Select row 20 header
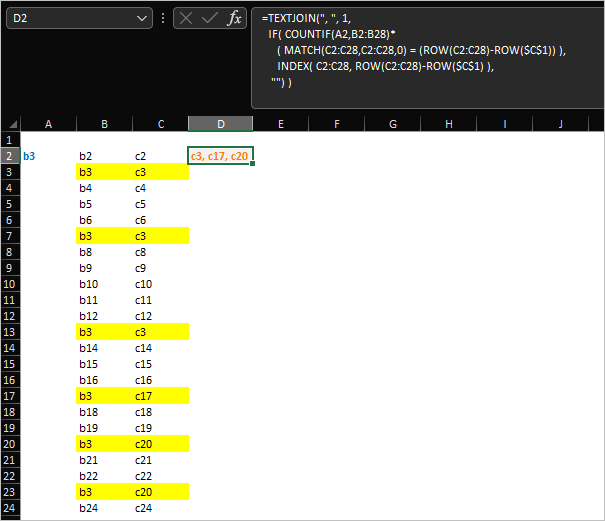This screenshot has width=605, height=521. [10, 444]
